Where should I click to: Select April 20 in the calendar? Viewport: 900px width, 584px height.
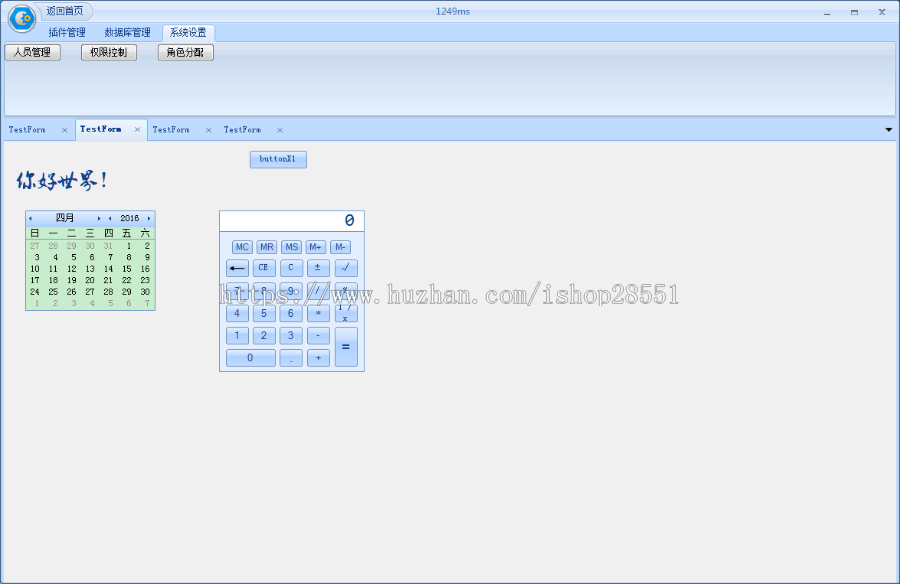point(90,280)
